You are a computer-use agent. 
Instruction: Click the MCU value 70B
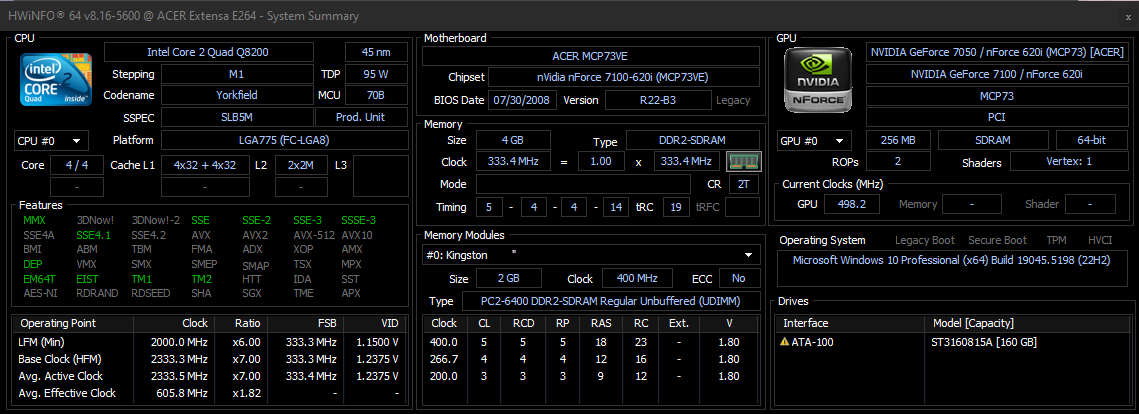(x=376, y=95)
